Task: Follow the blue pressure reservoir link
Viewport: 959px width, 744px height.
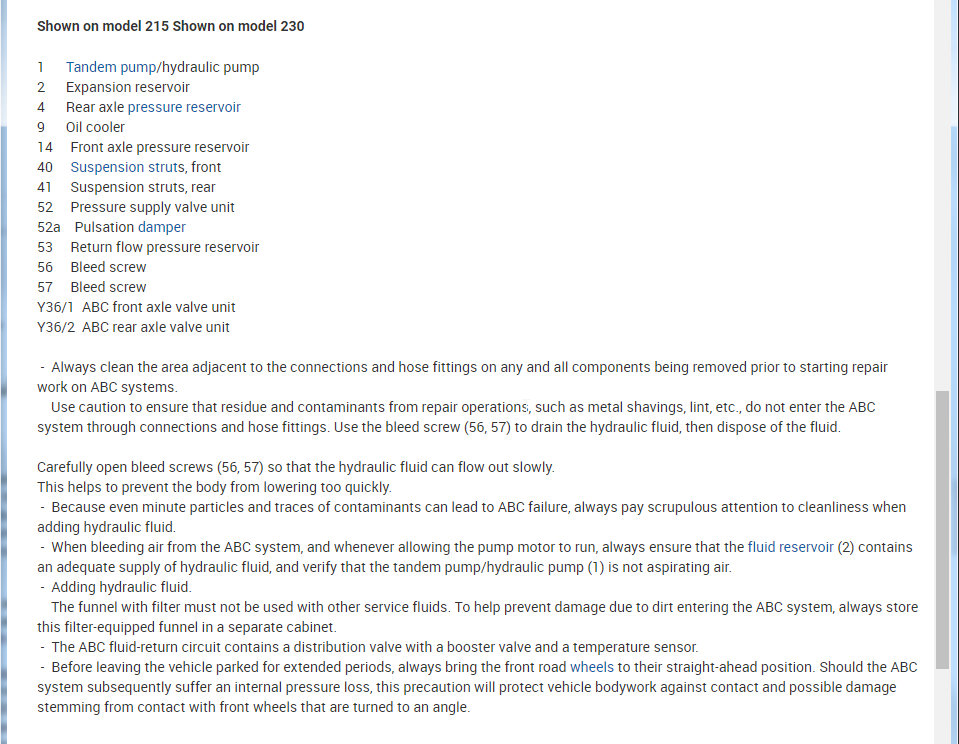Action: (184, 107)
